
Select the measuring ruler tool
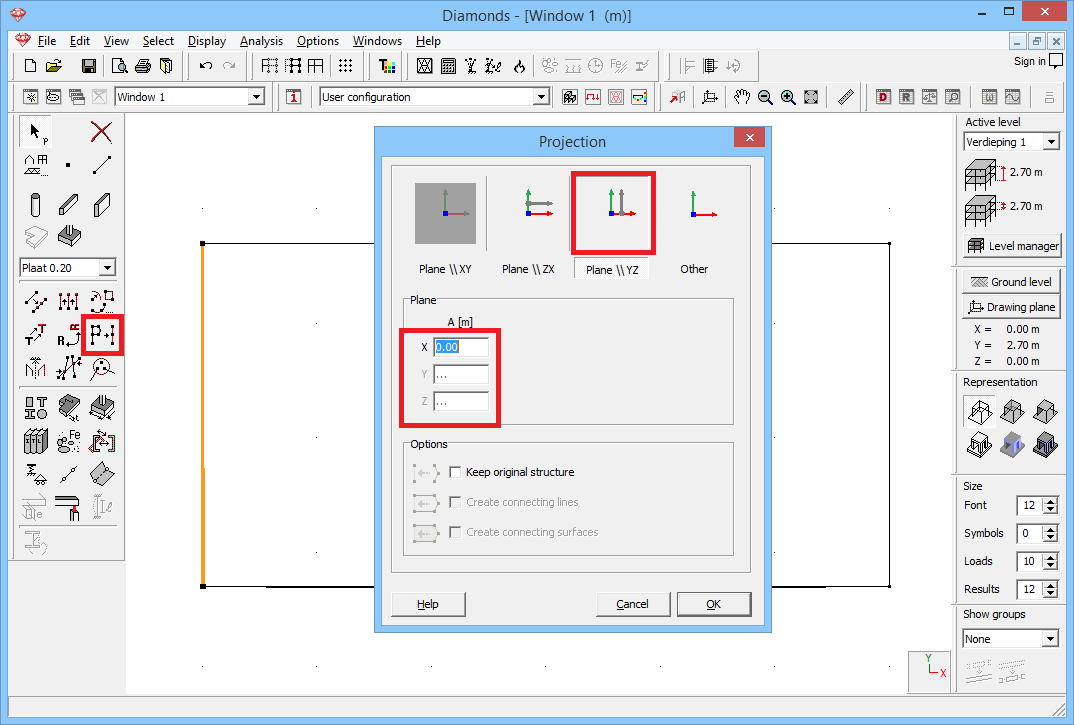click(846, 97)
